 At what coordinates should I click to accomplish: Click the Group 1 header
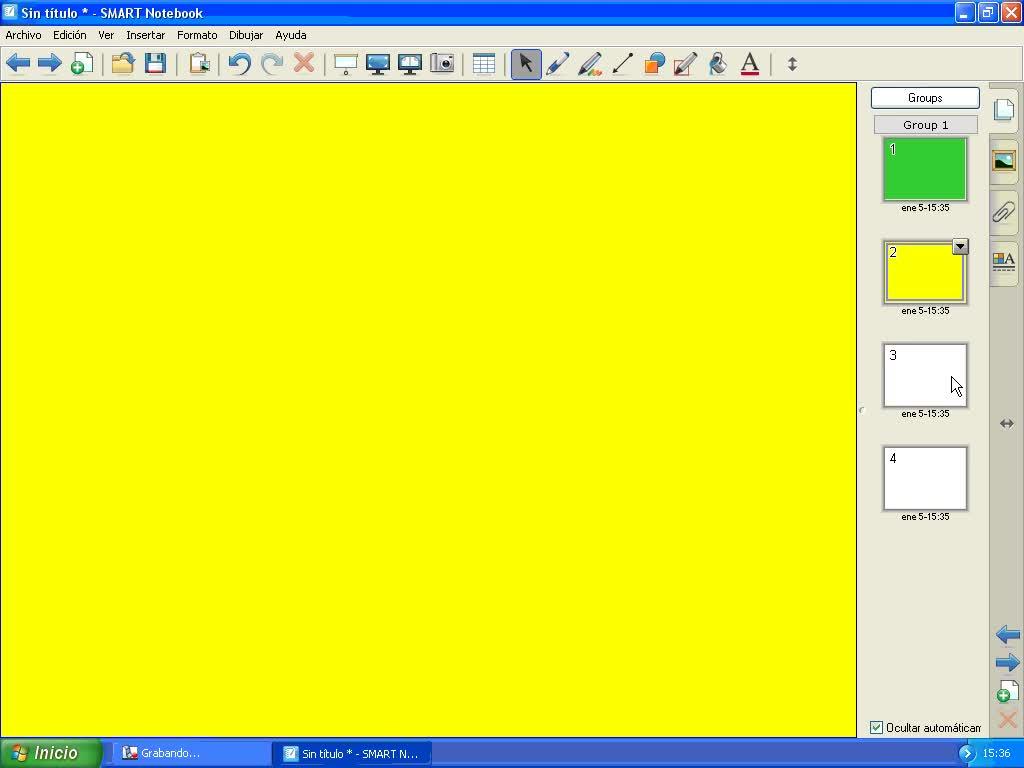(x=925, y=125)
